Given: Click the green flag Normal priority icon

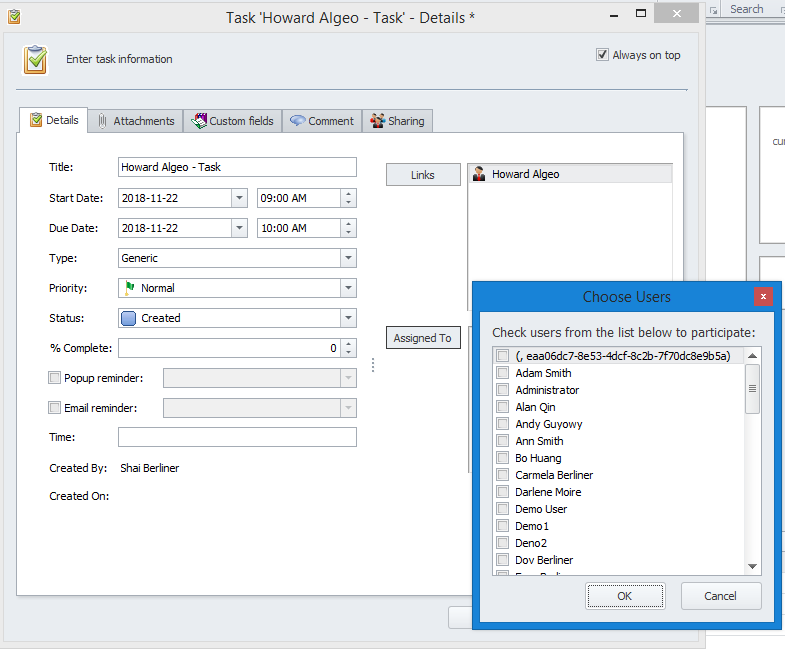Looking at the screenshot, I should coord(129,288).
